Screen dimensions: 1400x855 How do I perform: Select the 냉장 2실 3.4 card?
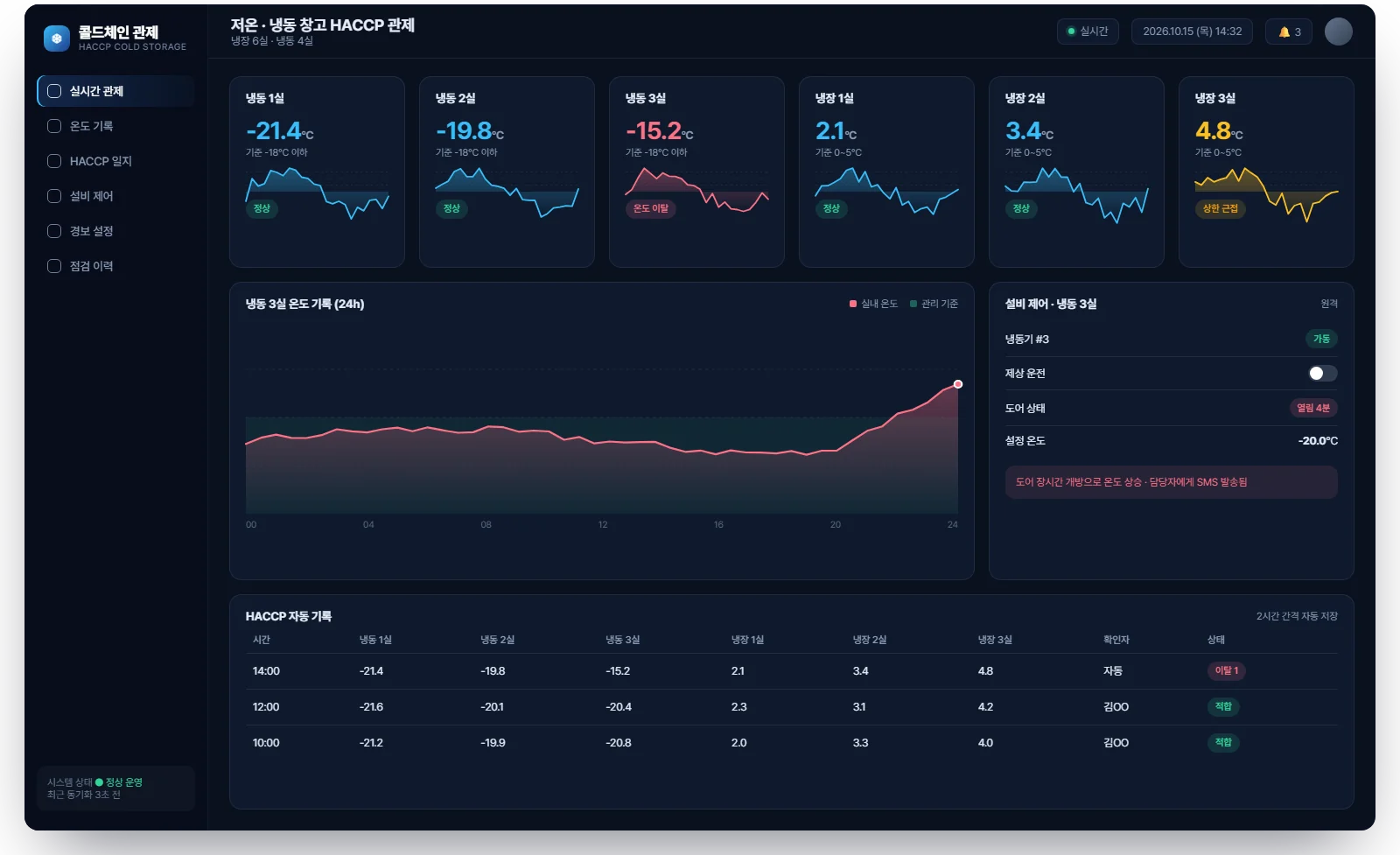(1076, 172)
